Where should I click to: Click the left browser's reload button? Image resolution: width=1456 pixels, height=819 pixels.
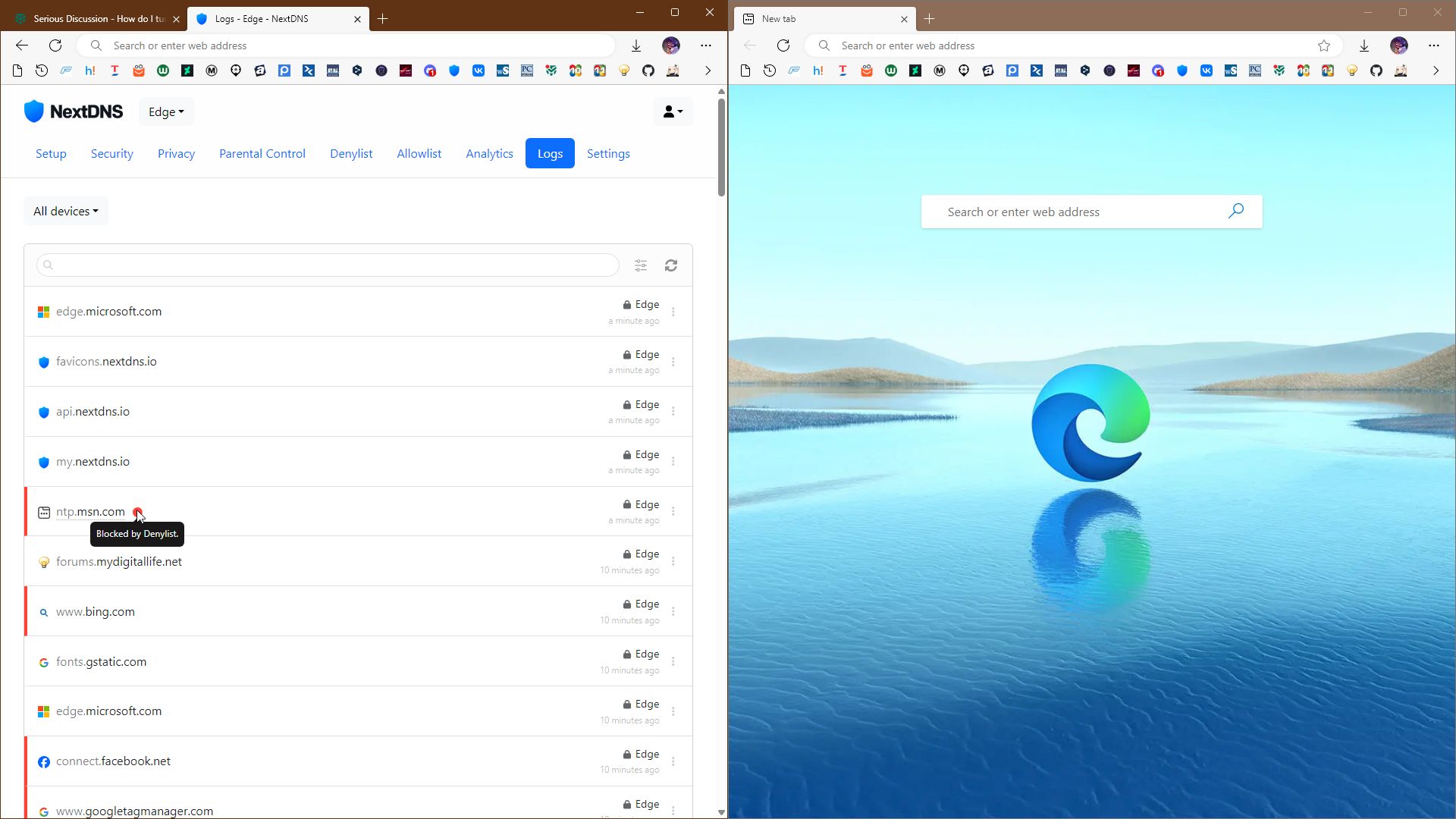(x=55, y=45)
